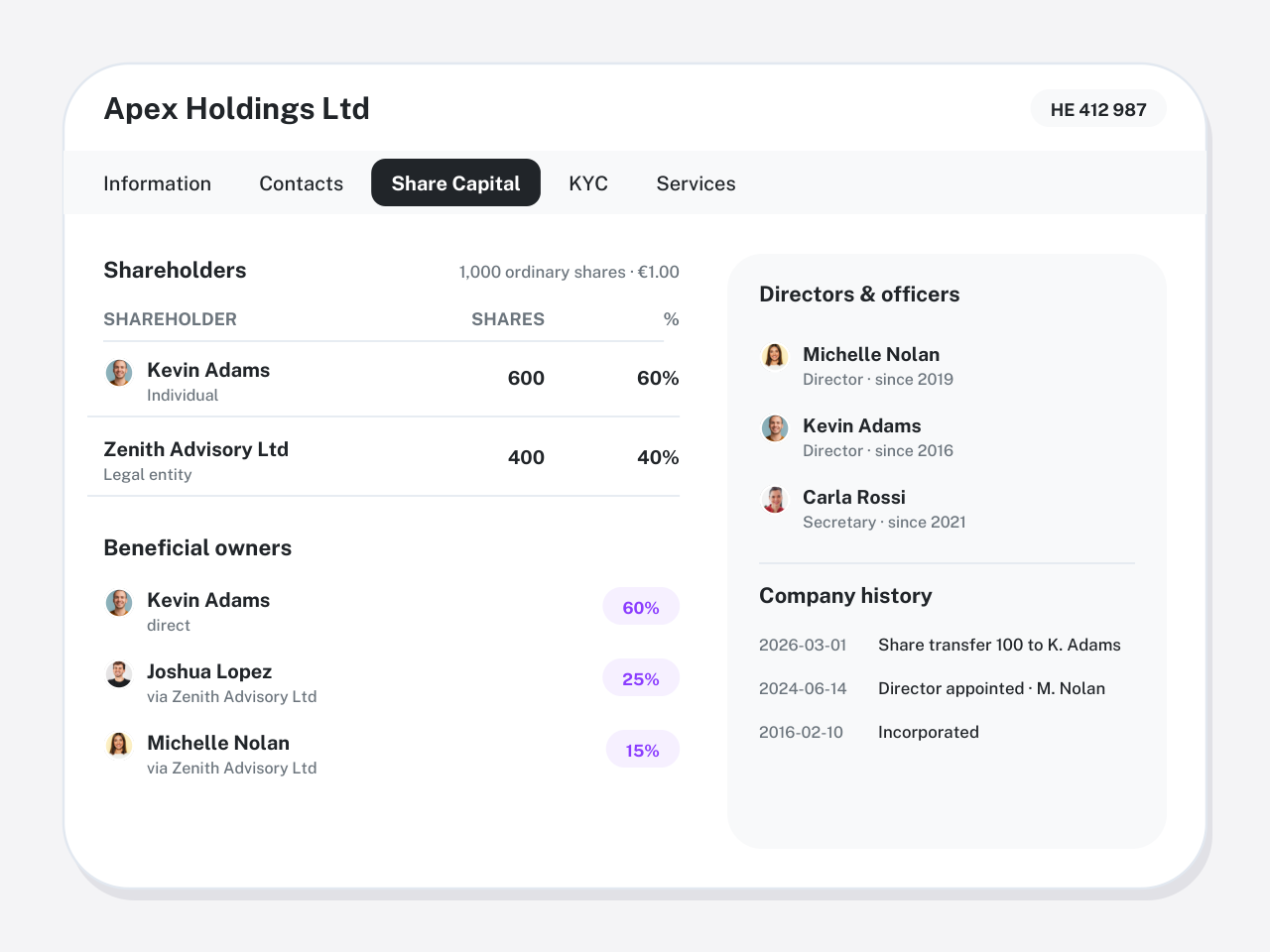Viewport: 1270px width, 952px height.
Task: Click the % column header
Action: click(x=672, y=319)
